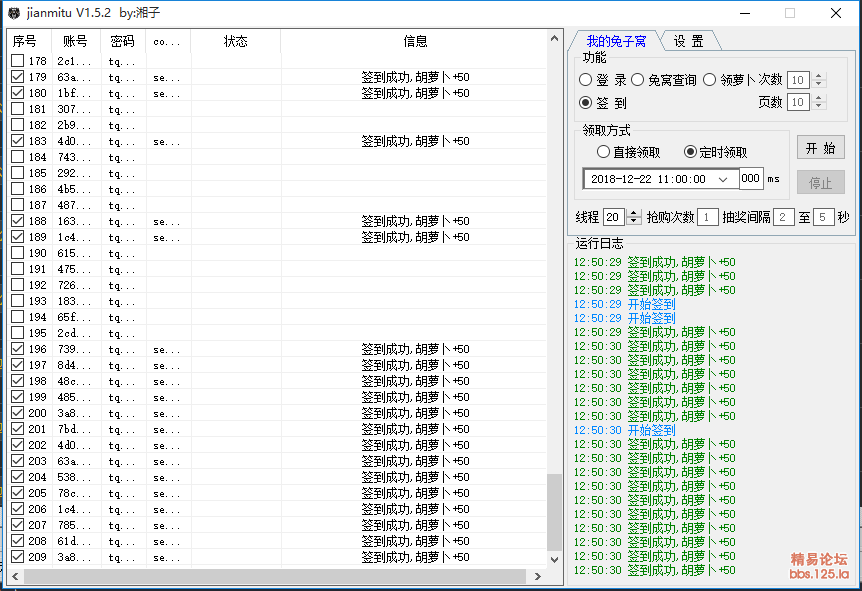Image resolution: width=862 pixels, height=591 pixels.
Task: Click account cell 65f... in row 194
Action: (x=74, y=317)
